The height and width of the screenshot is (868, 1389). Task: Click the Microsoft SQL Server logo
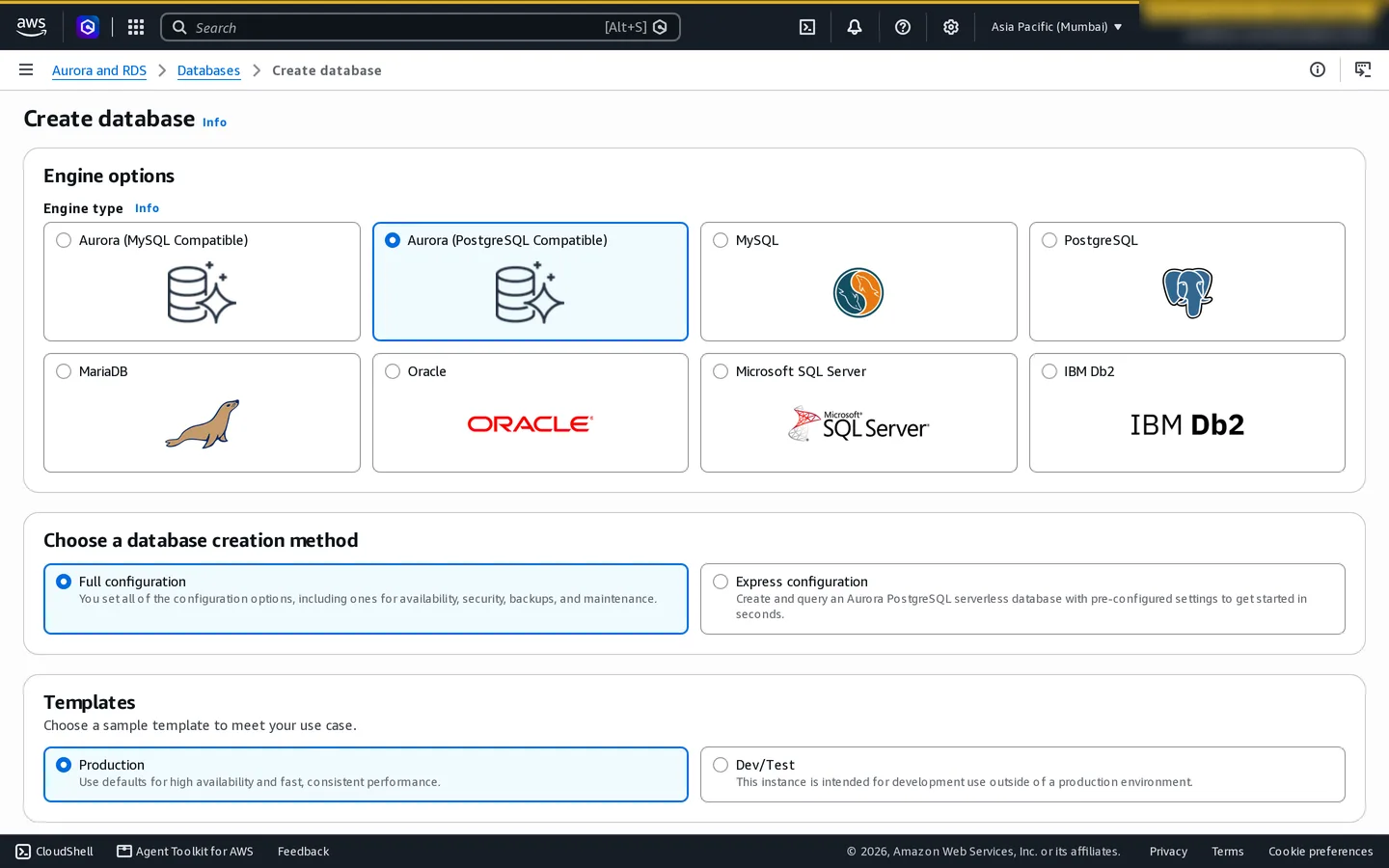tap(858, 424)
